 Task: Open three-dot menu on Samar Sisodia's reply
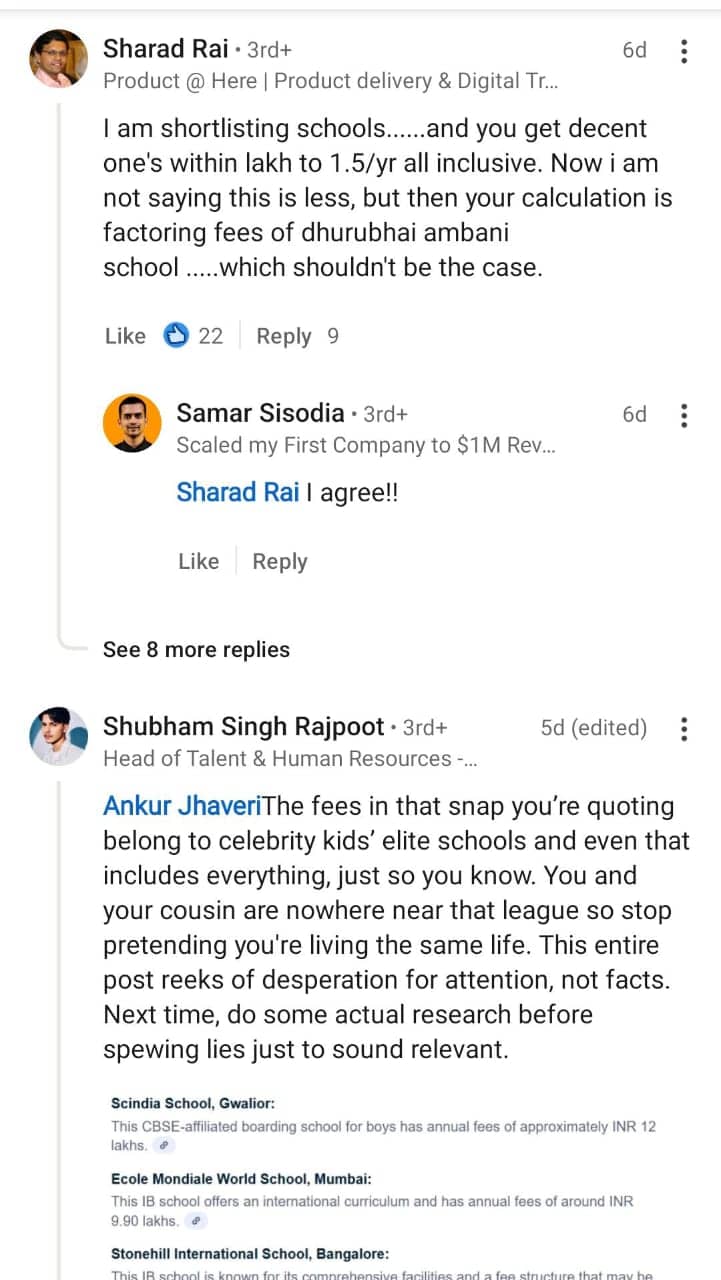coord(684,415)
